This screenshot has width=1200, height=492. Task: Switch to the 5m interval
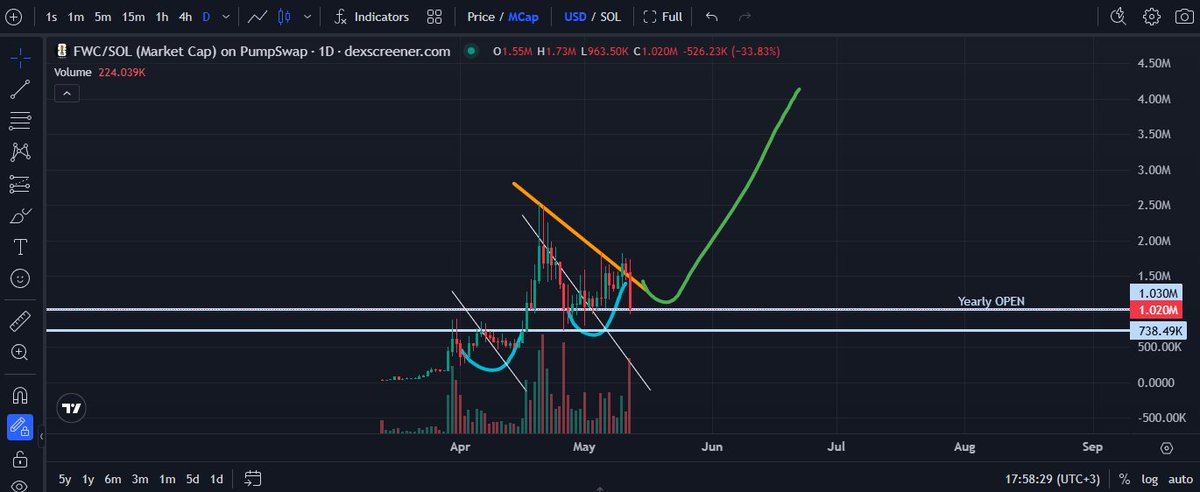point(104,17)
